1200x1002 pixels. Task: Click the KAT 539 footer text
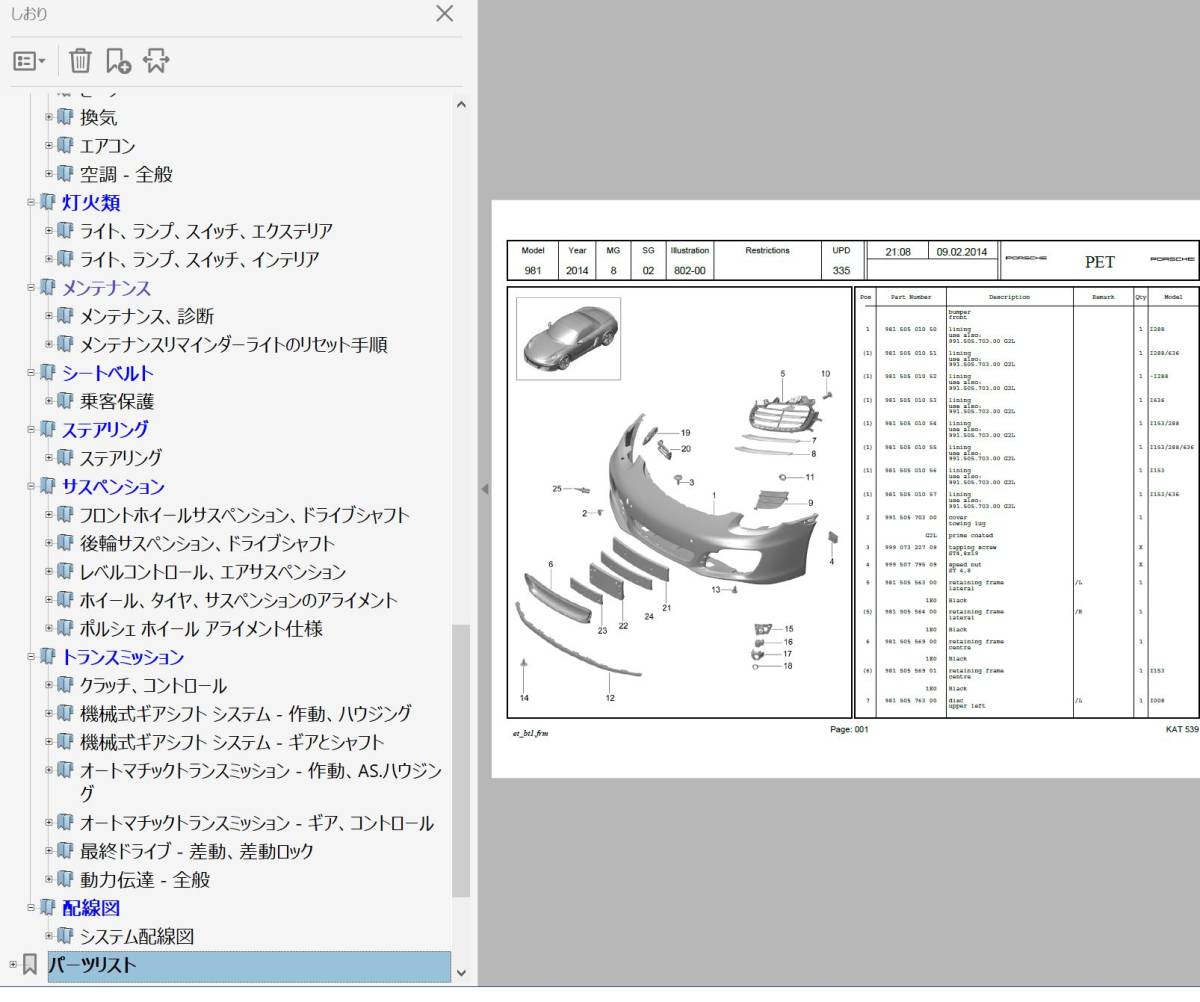point(1181,730)
